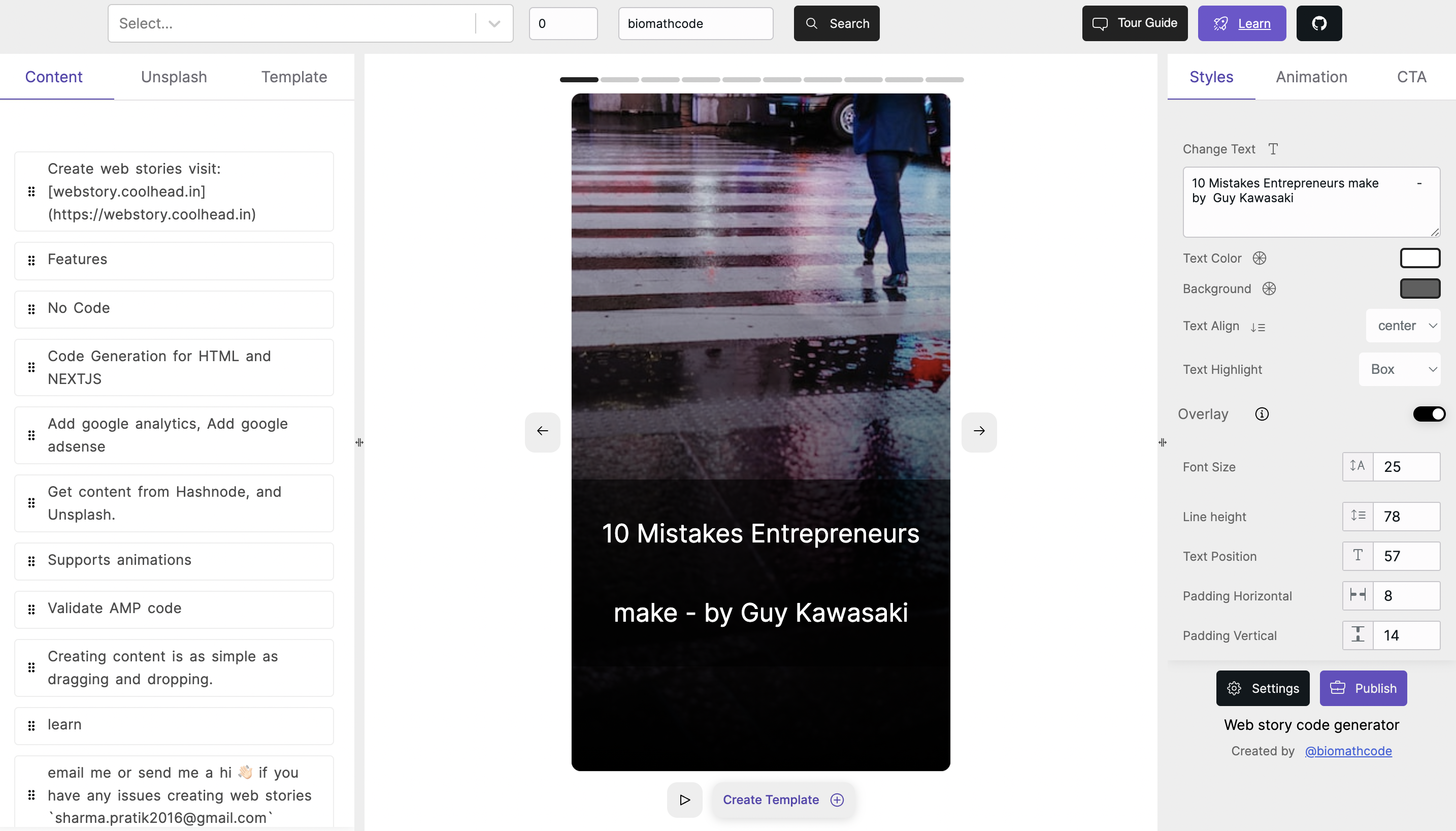
Task: Switch to the Content tab
Action: tap(54, 77)
